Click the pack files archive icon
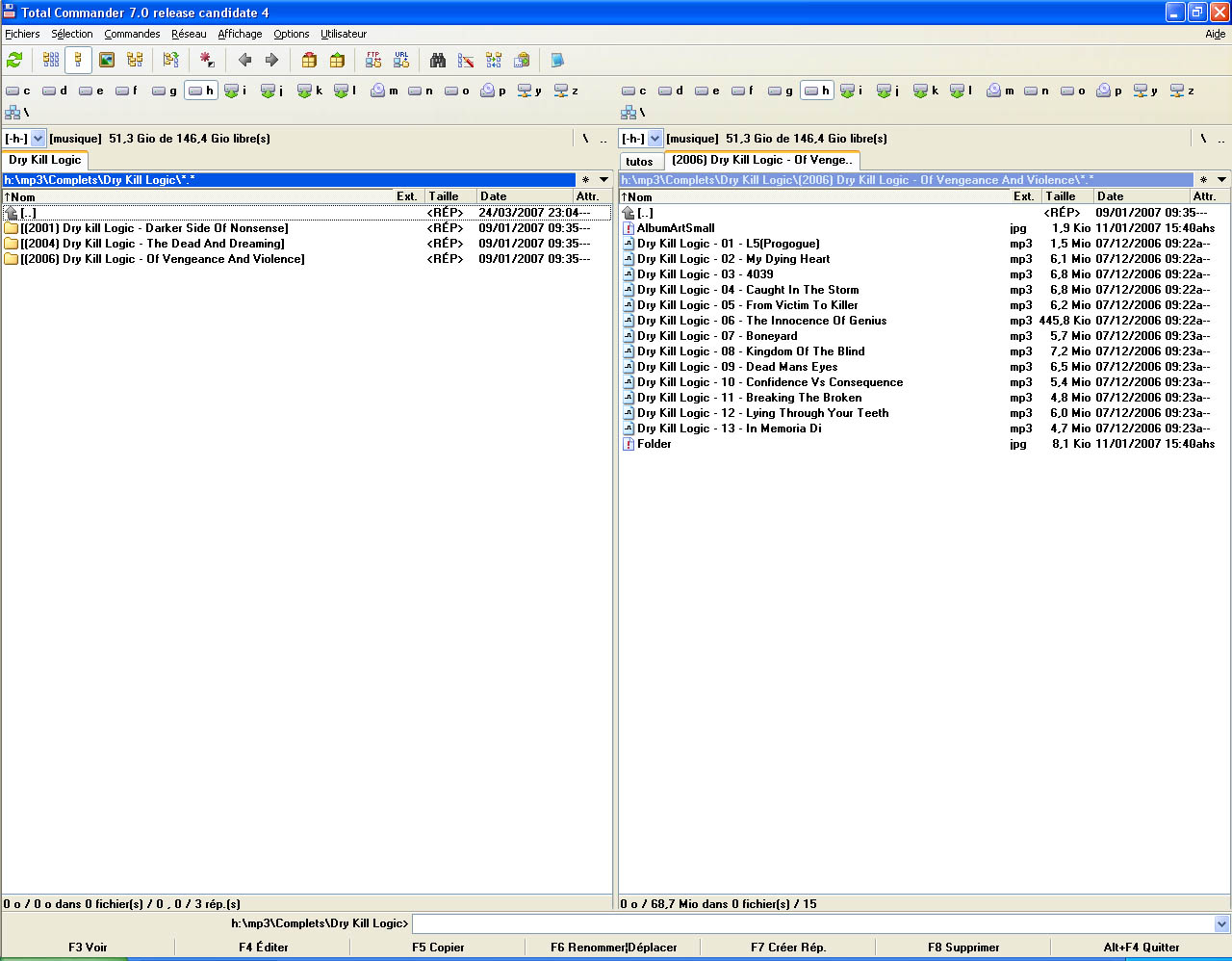The height and width of the screenshot is (961, 1232). click(x=309, y=60)
